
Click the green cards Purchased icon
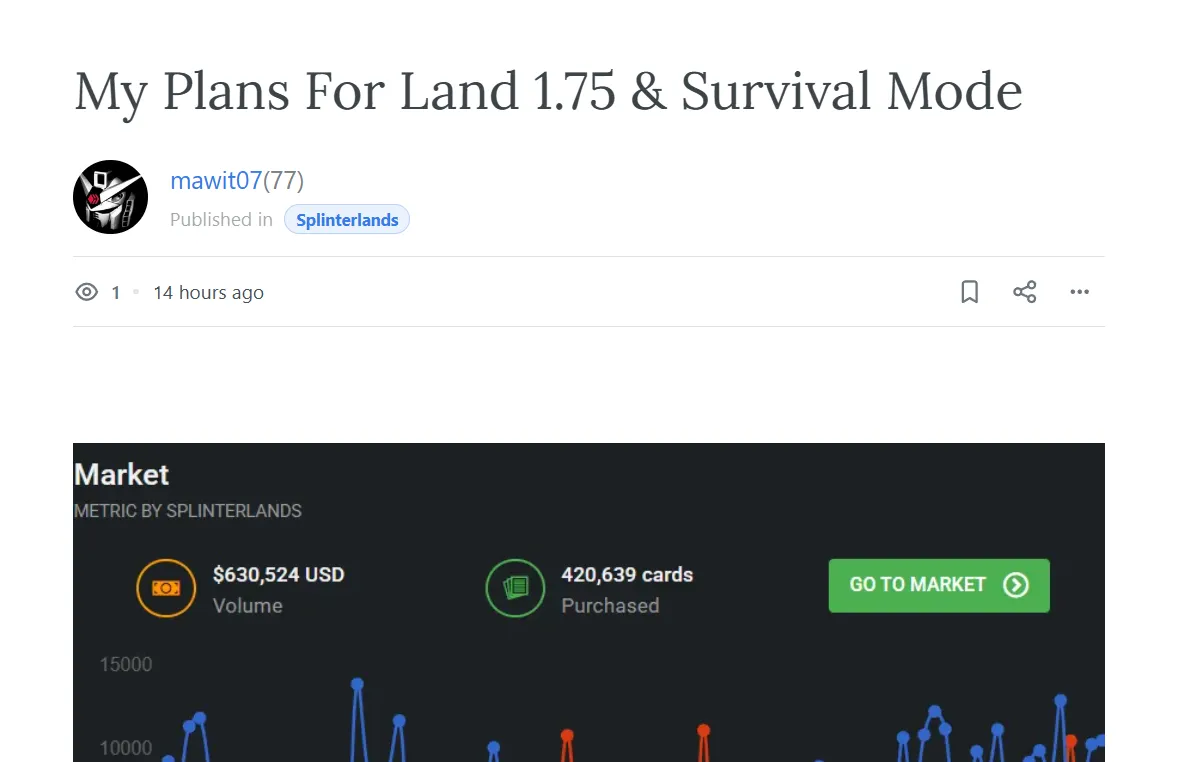click(515, 588)
